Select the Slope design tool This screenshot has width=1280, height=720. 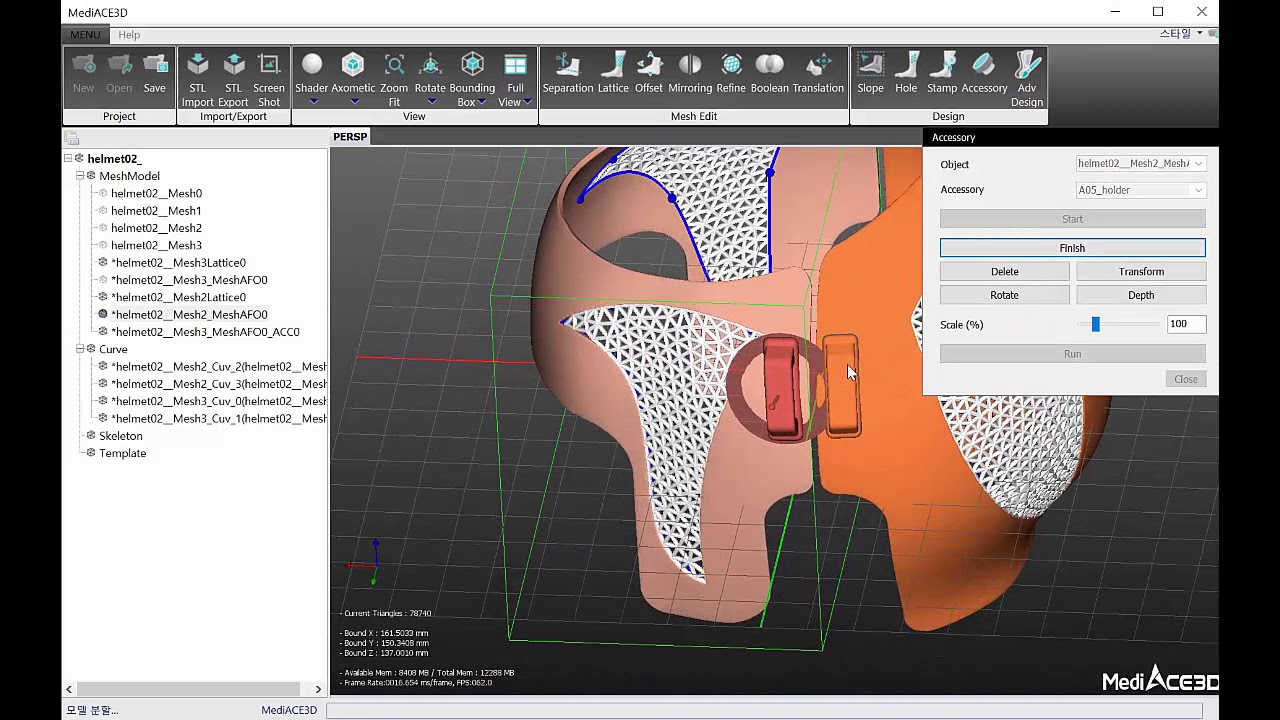870,75
